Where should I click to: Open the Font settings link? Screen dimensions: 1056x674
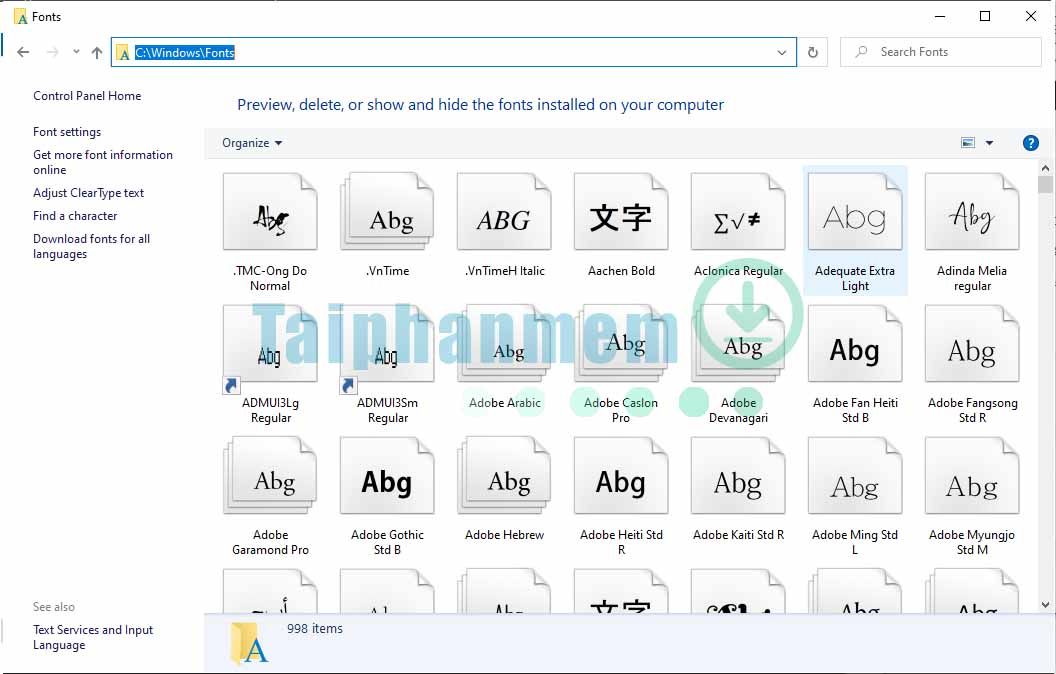(x=67, y=132)
